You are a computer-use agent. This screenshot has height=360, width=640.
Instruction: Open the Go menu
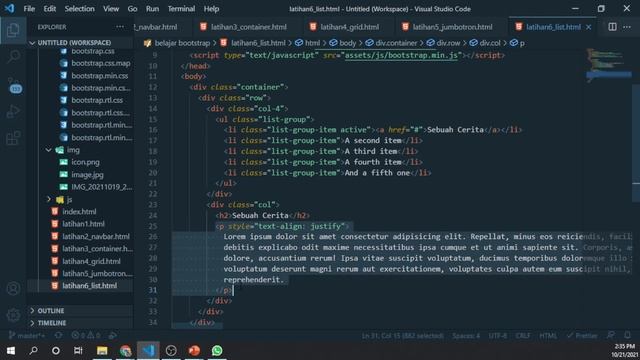(132, 9)
